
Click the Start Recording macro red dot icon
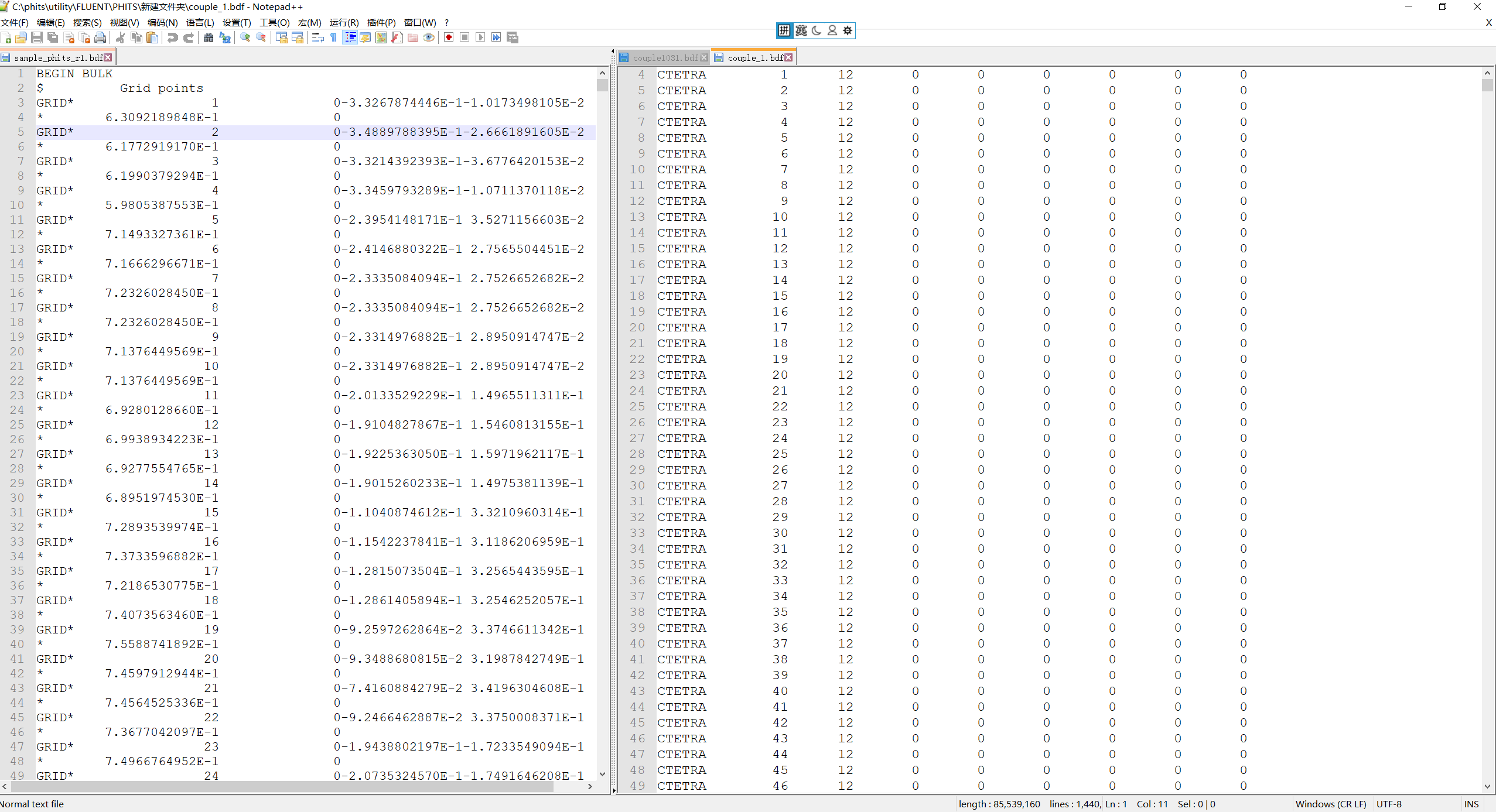tap(449, 37)
